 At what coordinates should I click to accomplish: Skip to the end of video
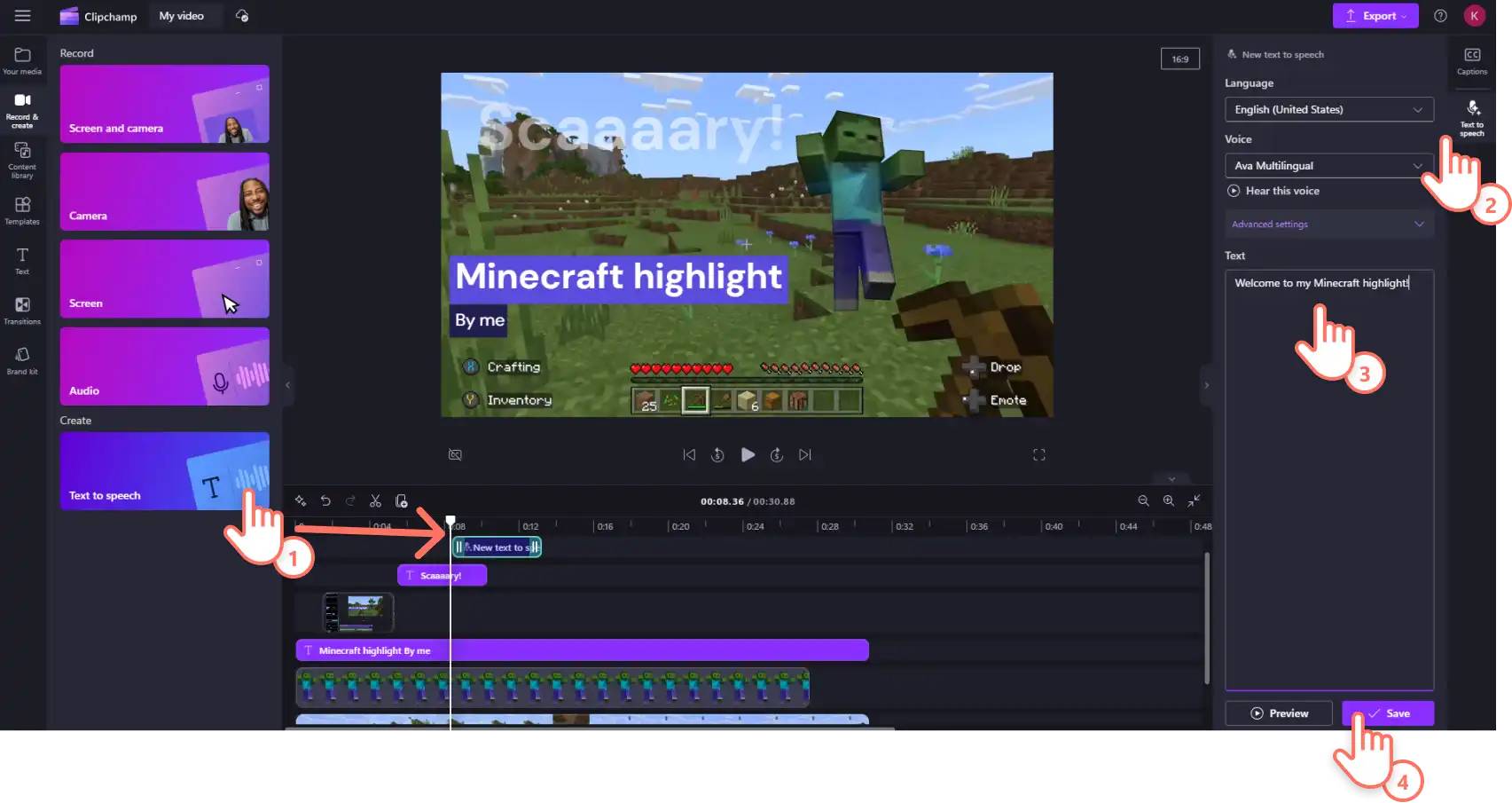[804, 454]
